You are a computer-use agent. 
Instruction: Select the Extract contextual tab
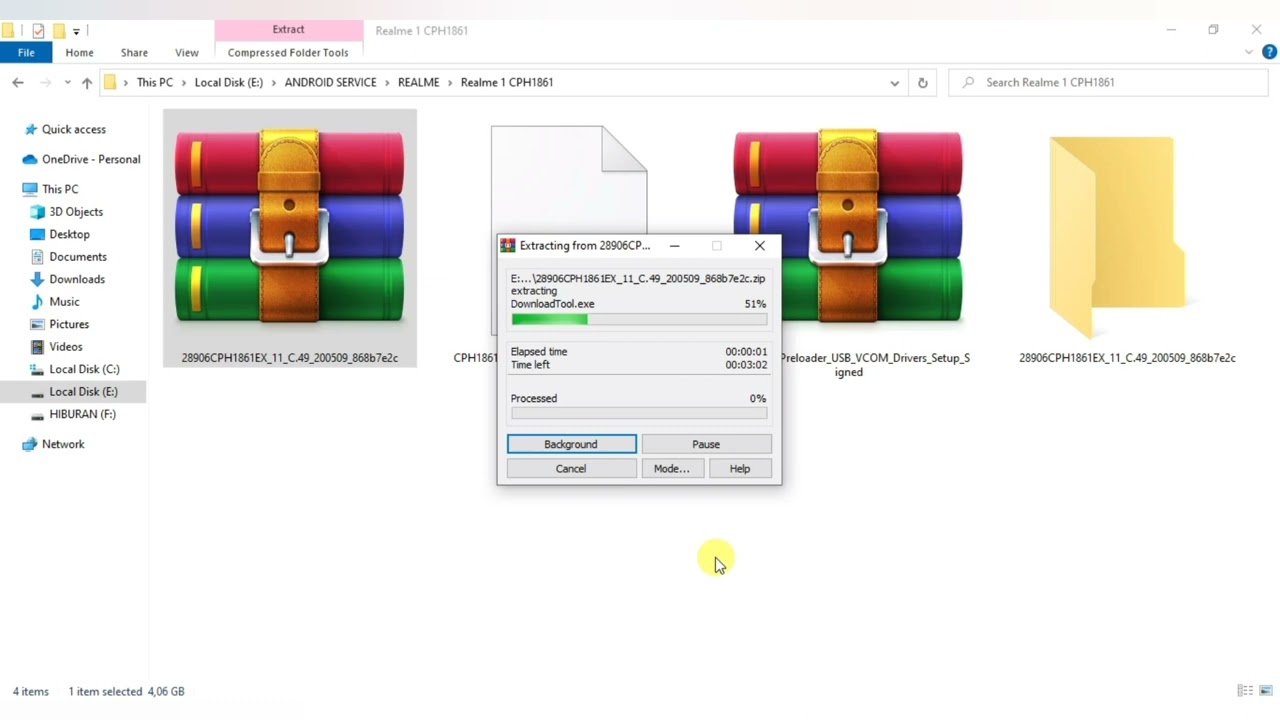point(288,30)
